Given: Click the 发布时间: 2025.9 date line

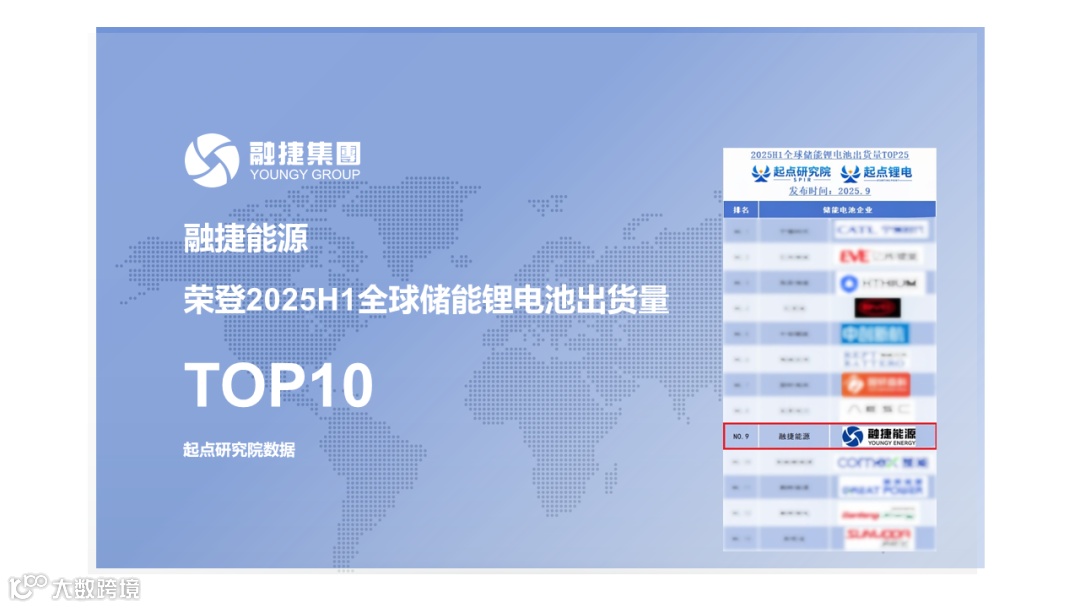Looking at the screenshot, I should coord(829,191).
